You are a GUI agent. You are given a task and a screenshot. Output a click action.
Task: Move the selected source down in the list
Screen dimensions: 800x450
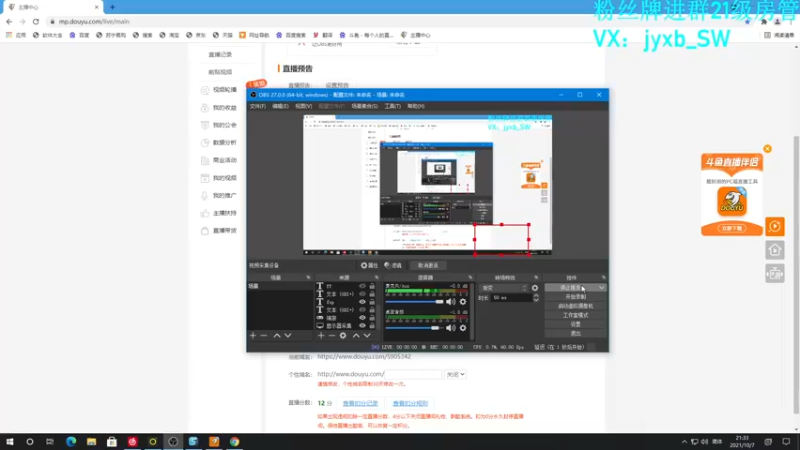[367, 336]
